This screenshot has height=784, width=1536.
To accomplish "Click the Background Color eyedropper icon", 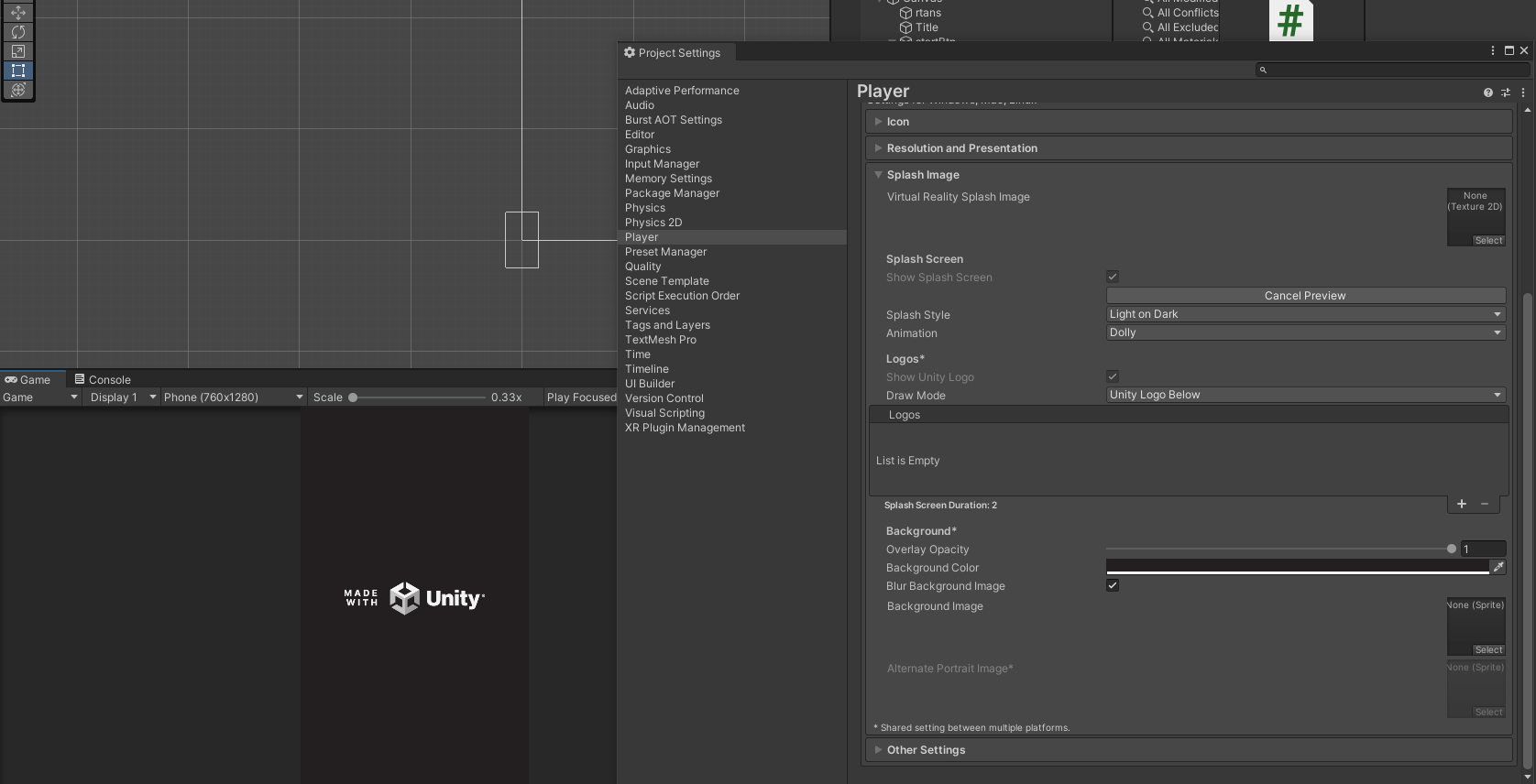I will point(1498,568).
